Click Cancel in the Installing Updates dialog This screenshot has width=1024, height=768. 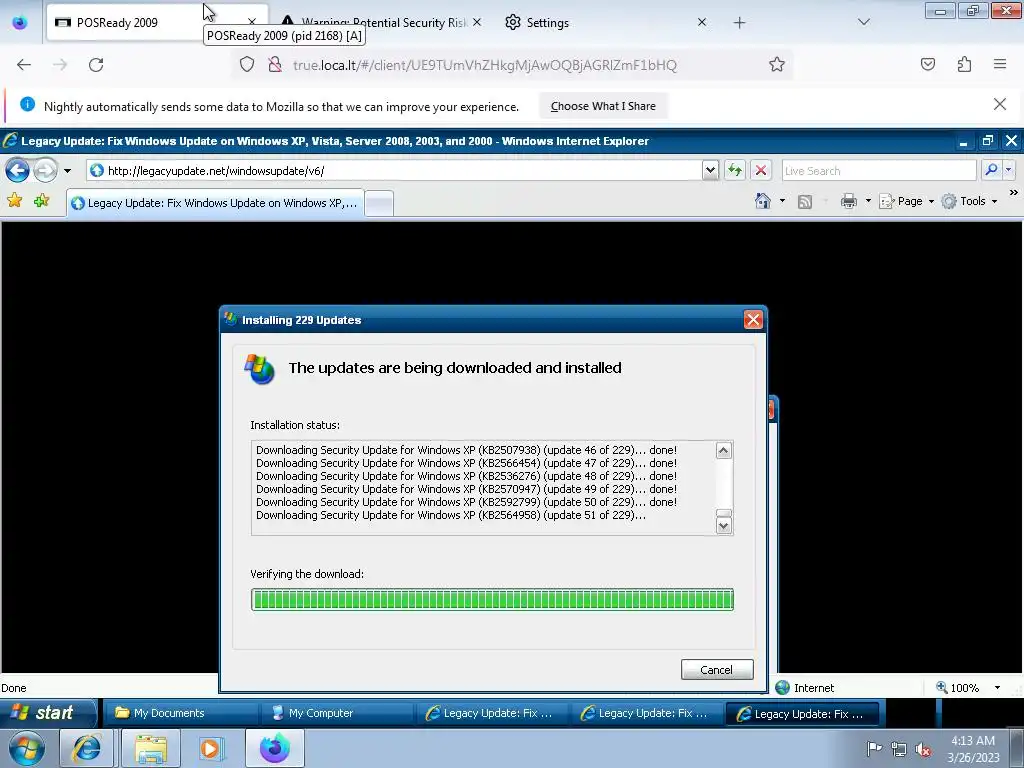click(x=716, y=669)
